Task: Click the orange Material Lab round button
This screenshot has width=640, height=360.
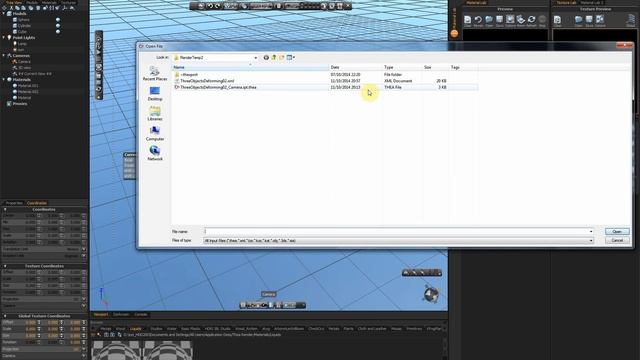Action: [x=454, y=33]
